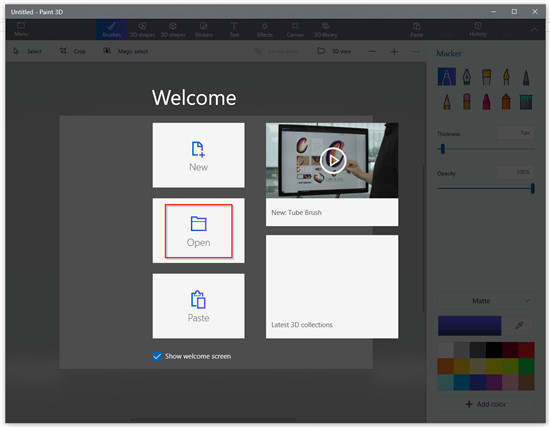Select the turquoise color swatch
Image resolution: width=550 pixels, height=427 pixels.
(x=445, y=382)
